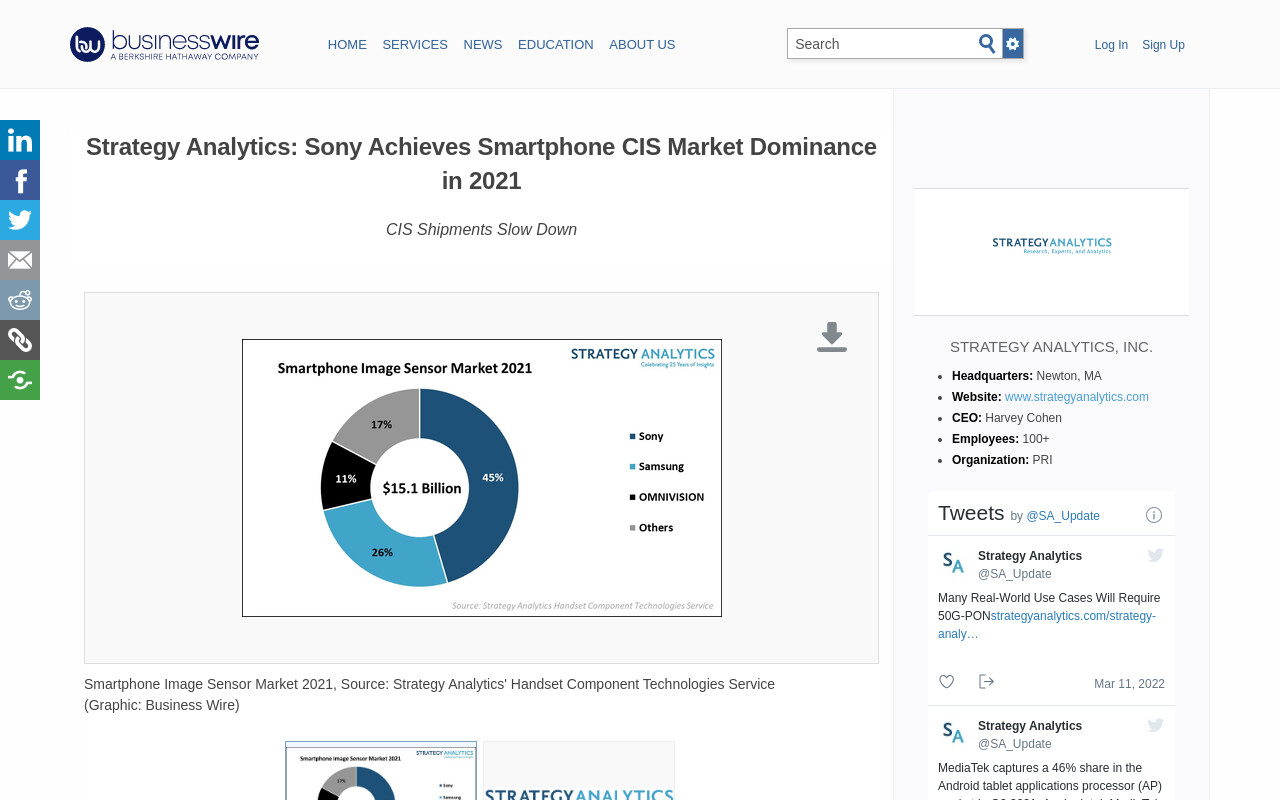Open HOME menu item
Viewport: 1280px width, 800px height.
click(347, 45)
